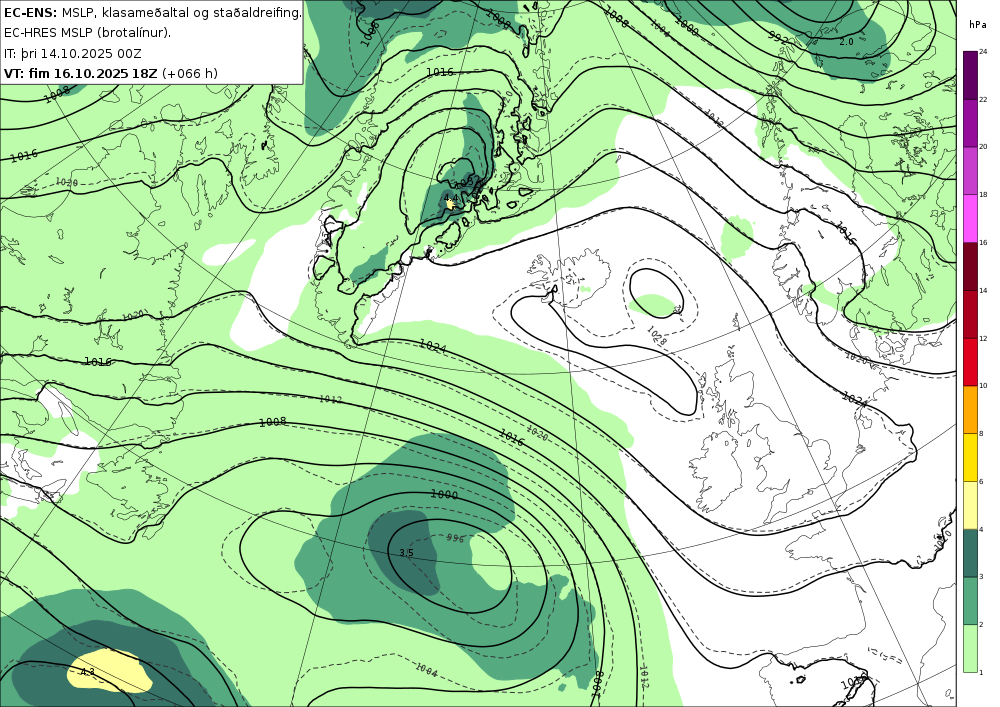
Task: Click the yellow spread-maximum patch at bottom left
Action: (x=110, y=671)
